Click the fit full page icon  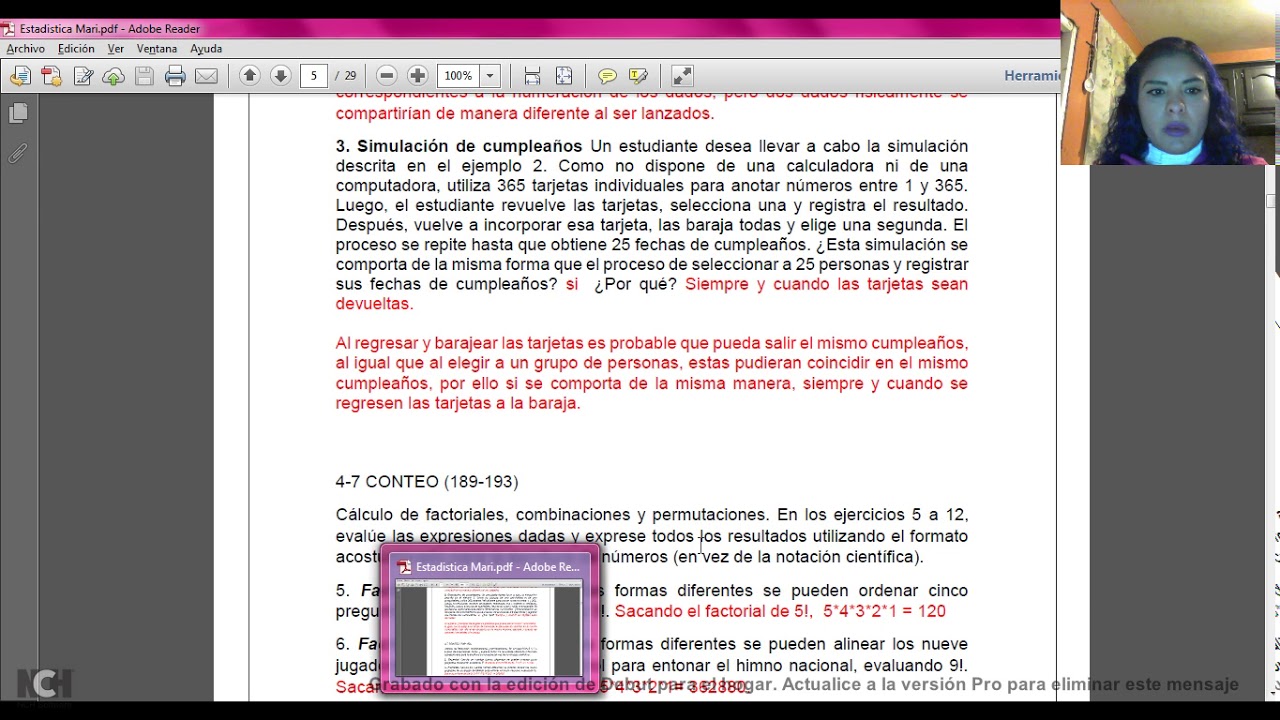564,76
